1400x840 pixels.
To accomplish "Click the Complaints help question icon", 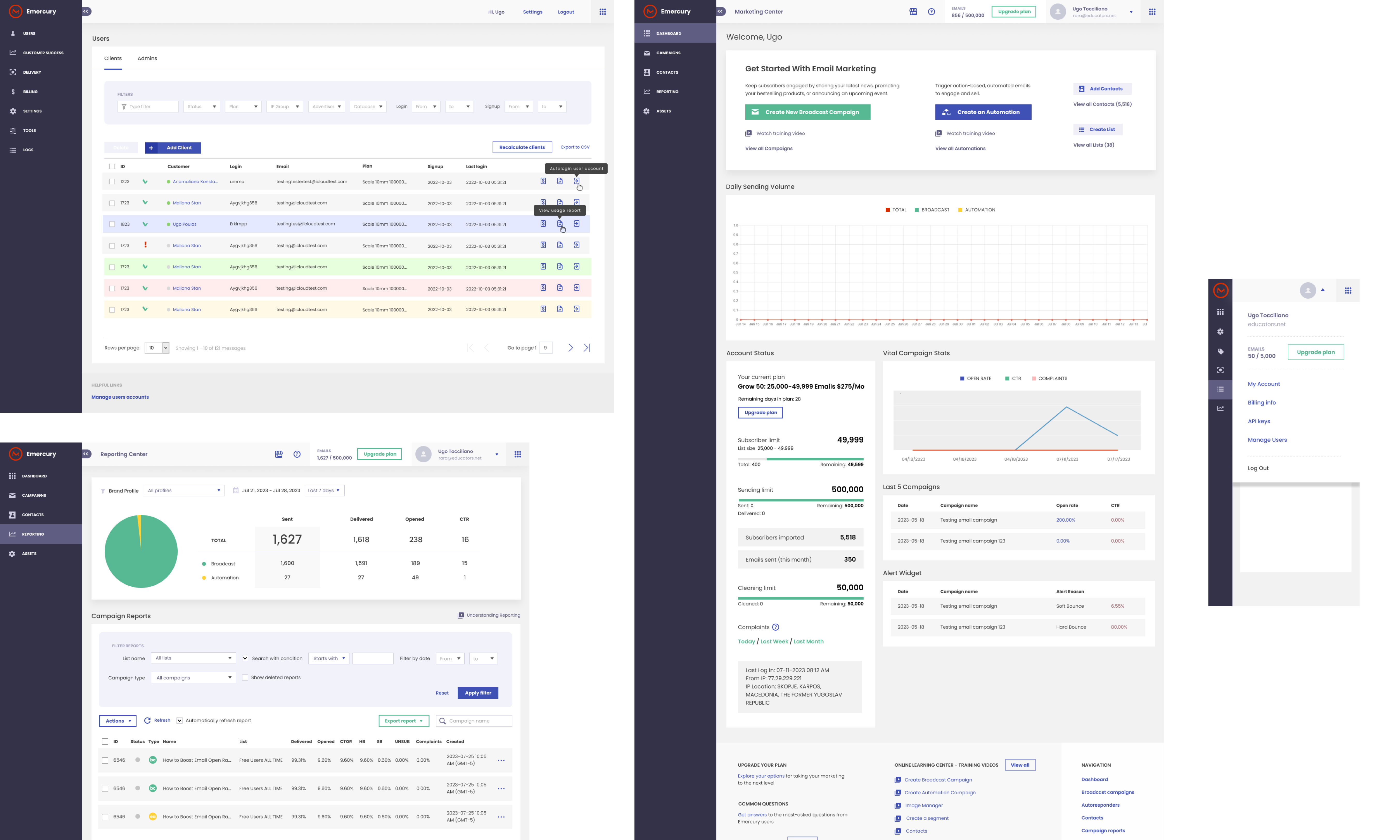I will pyautogui.click(x=775, y=627).
